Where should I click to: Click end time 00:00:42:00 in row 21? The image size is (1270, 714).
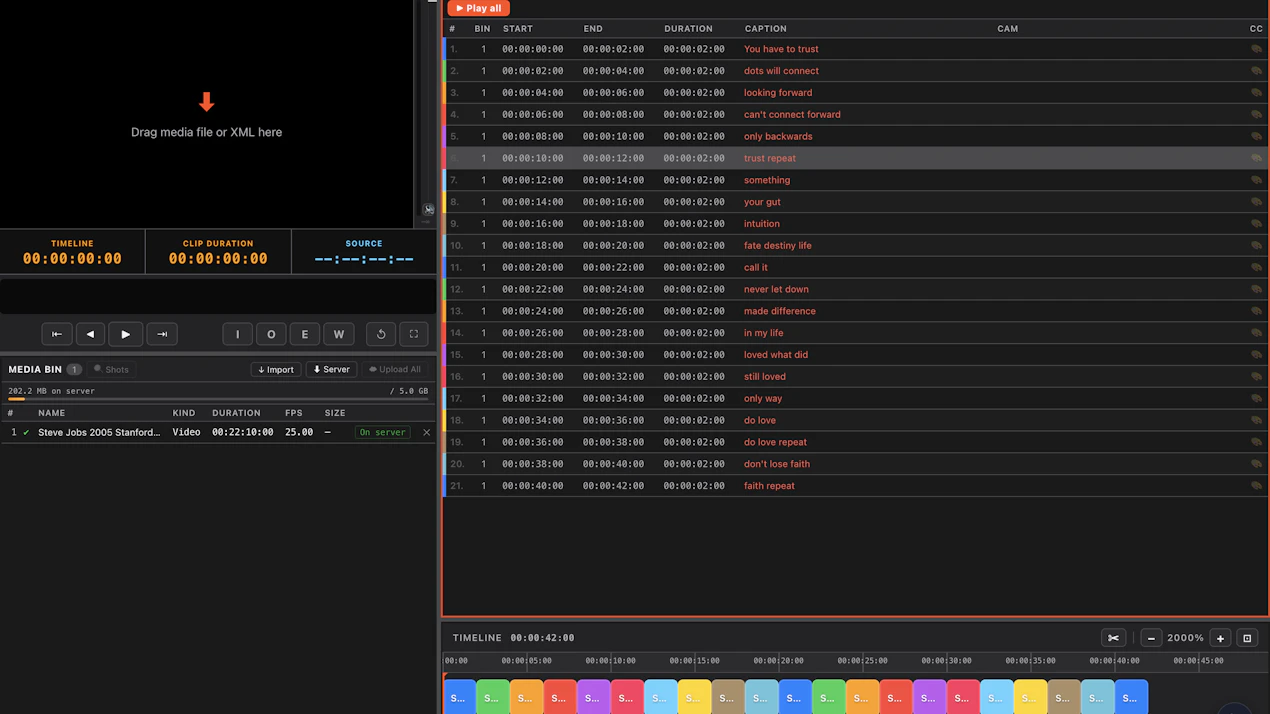click(x=613, y=486)
